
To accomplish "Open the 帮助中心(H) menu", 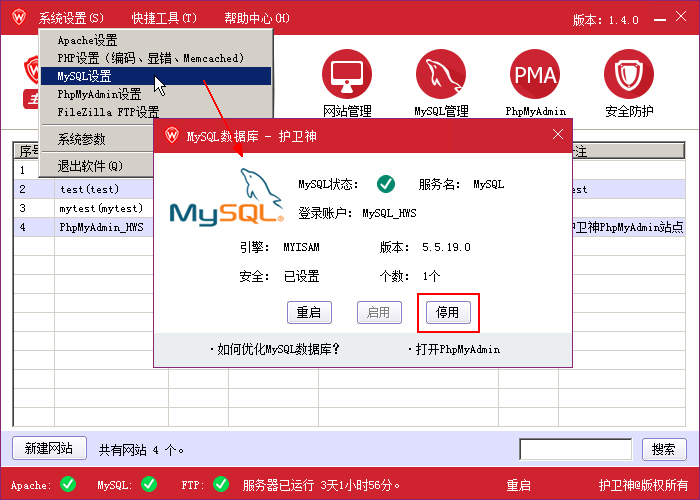I will 257,18.
